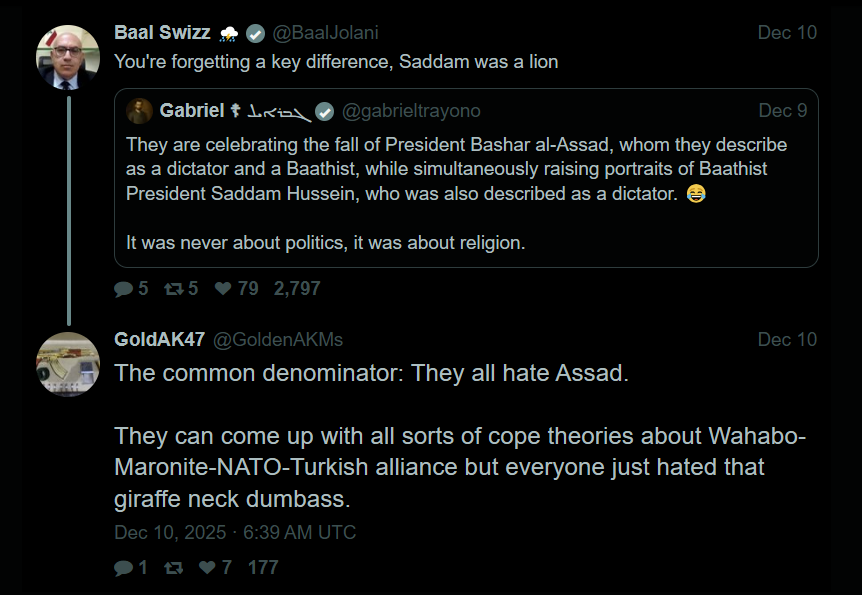The image size is (862, 595).
Task: Click the verified badge beside Baal Swizz
Action: [256, 33]
